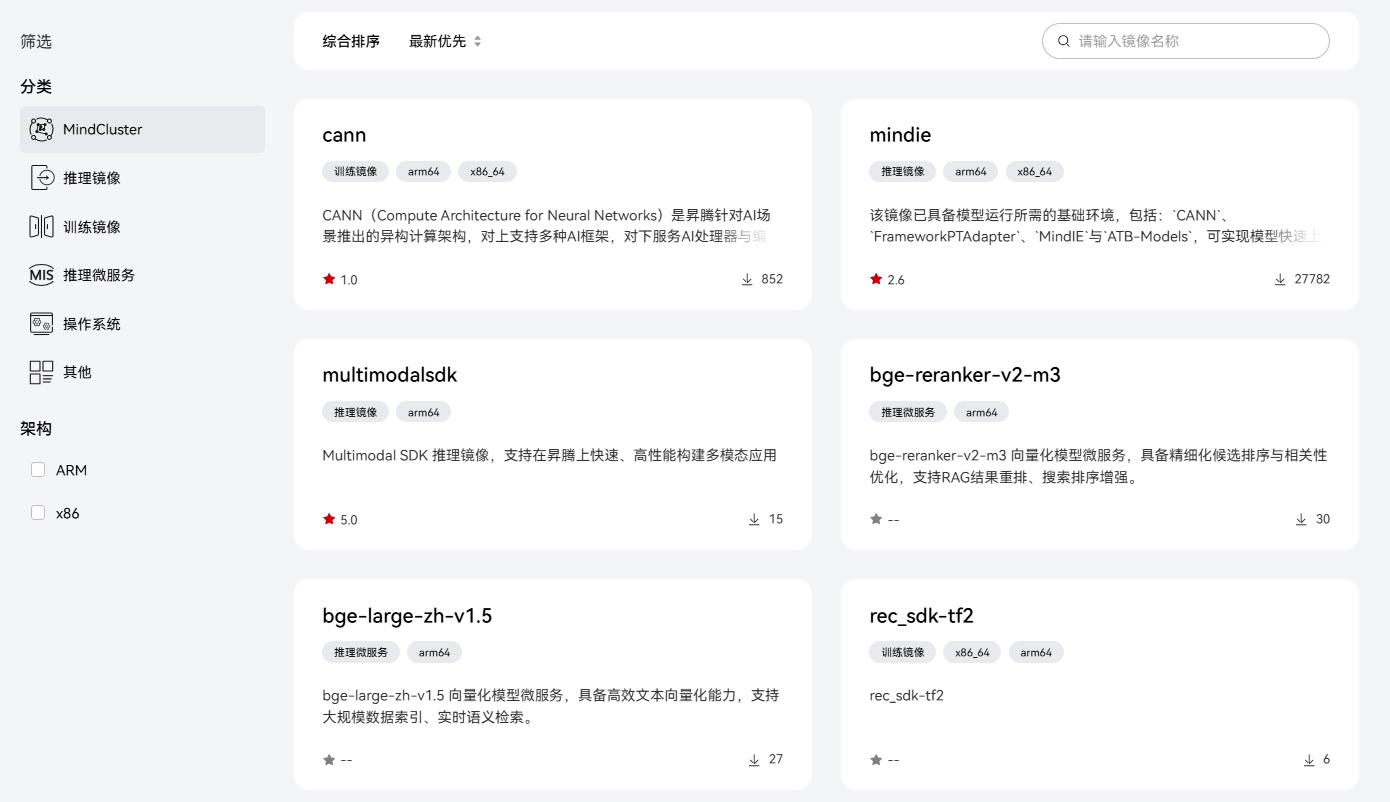Click the gray star on bge-large-zh-v1.5 card
This screenshot has height=802, width=1390.
[329, 760]
